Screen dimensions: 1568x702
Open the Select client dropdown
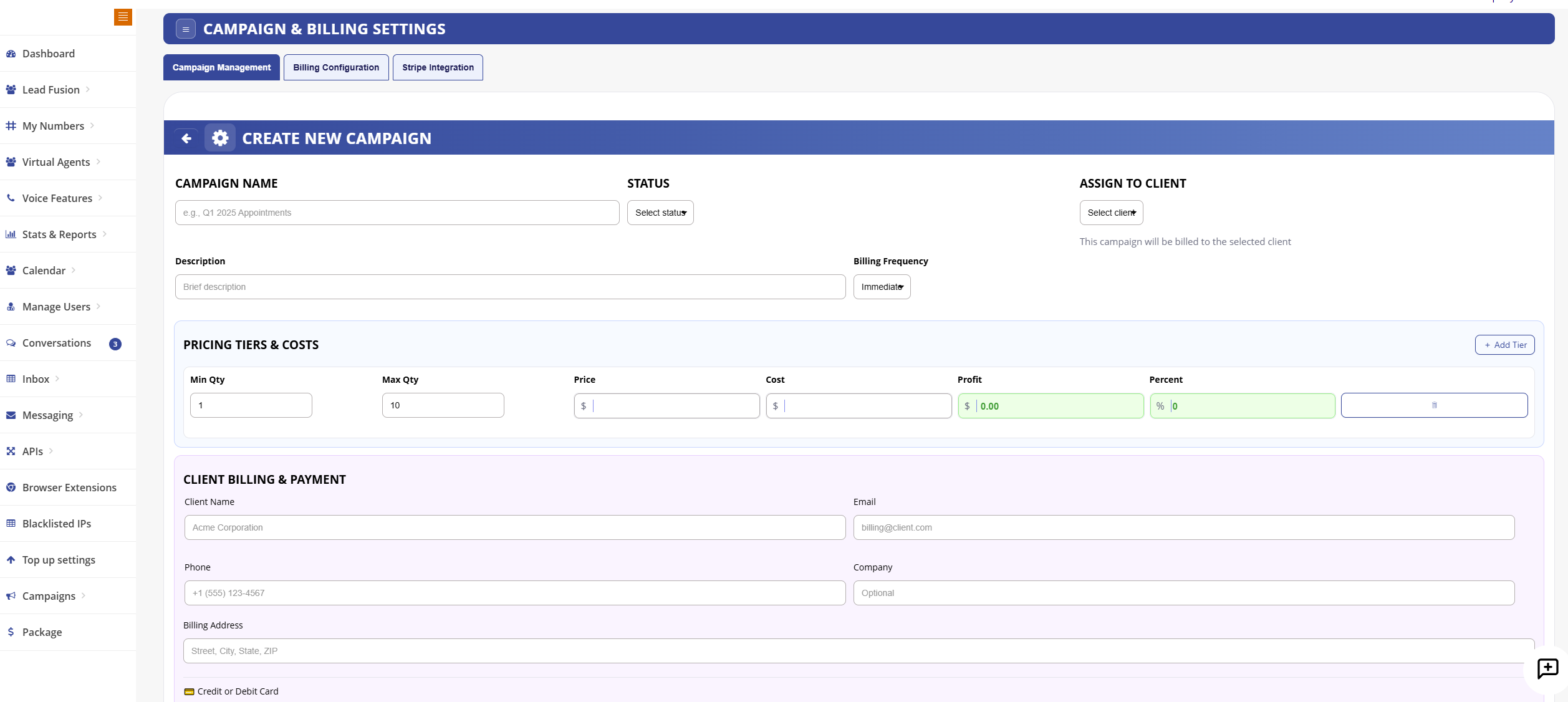1111,212
